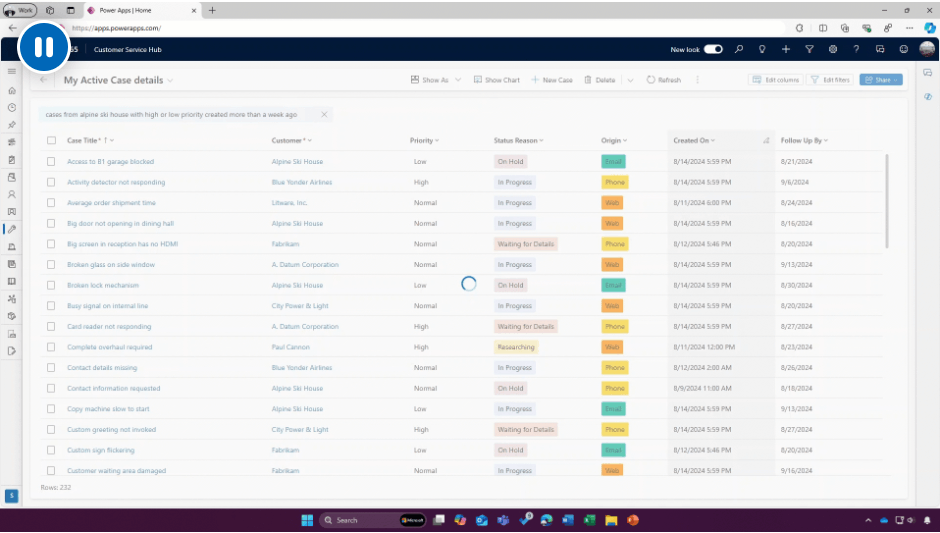Select checkbox for Activity detector not responding
Viewport: 940px width, 533px height.
click(51, 182)
